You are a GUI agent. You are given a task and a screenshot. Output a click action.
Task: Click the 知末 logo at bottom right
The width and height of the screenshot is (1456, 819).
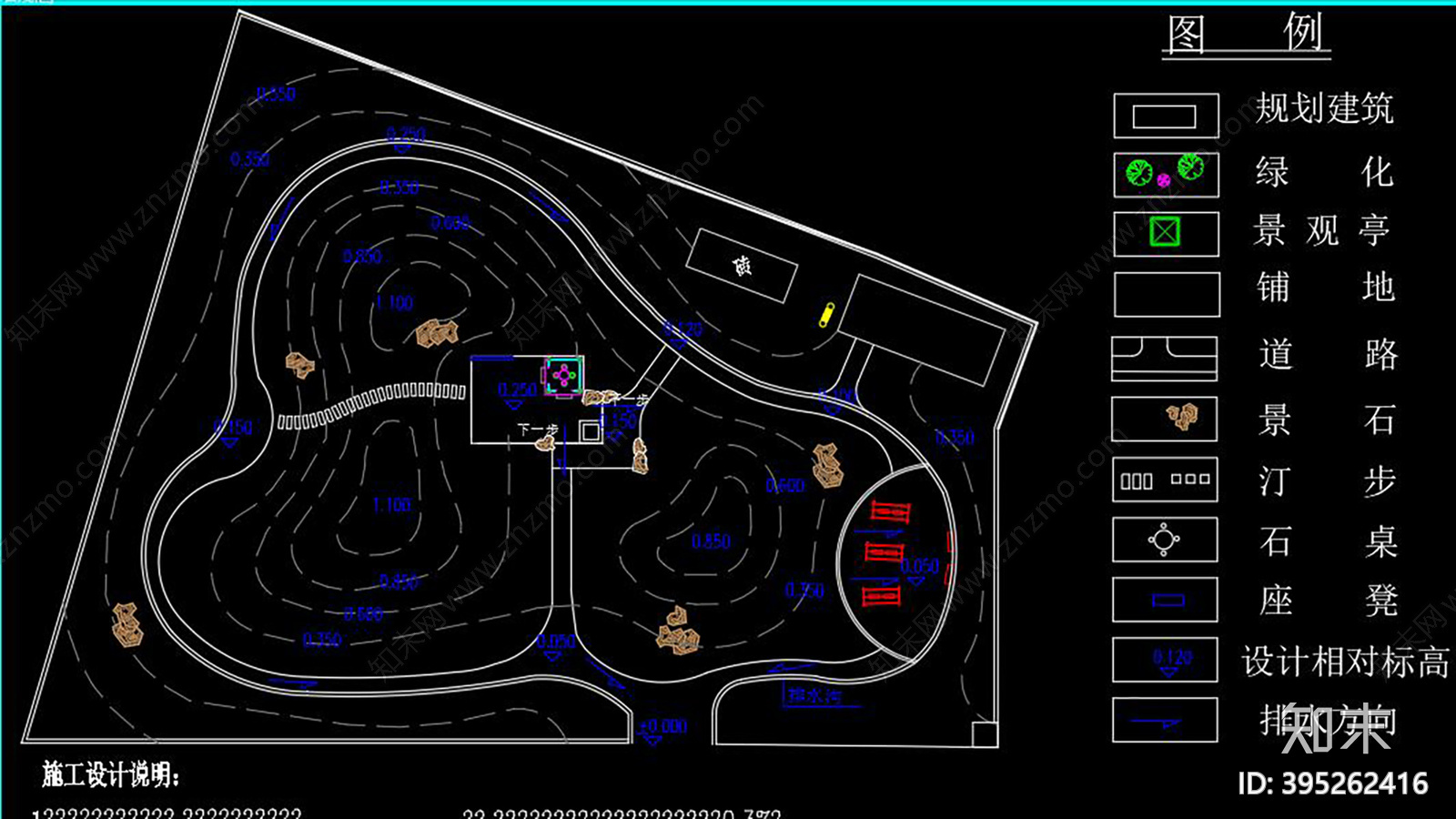coord(1335,729)
